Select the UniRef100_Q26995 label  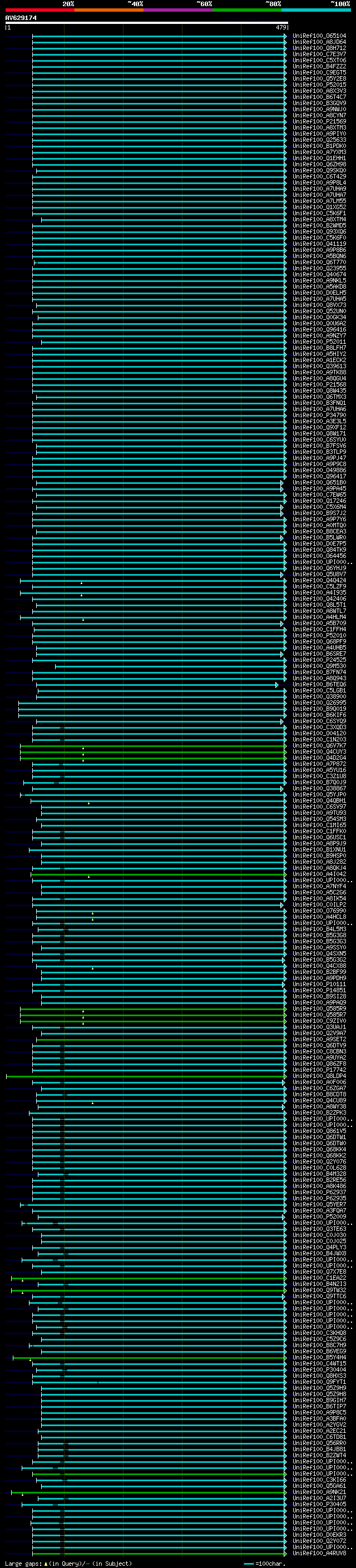tap(319, 703)
